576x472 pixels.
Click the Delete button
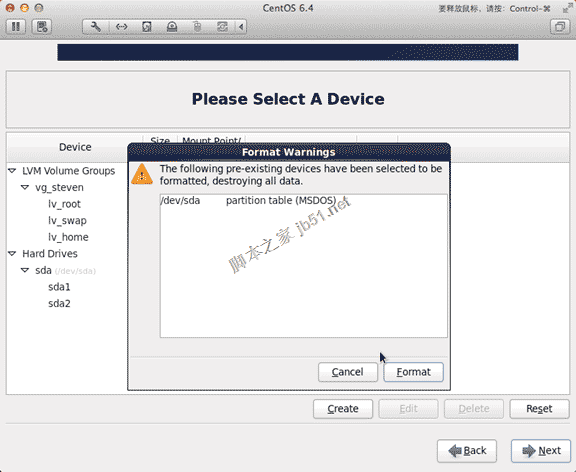474,409
